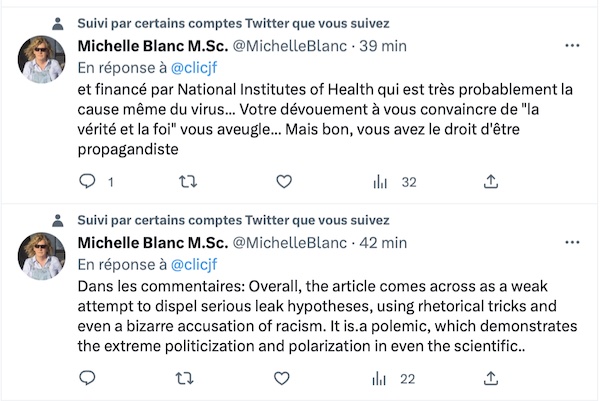Retweet the National Institutes of Health tweet

point(188,181)
